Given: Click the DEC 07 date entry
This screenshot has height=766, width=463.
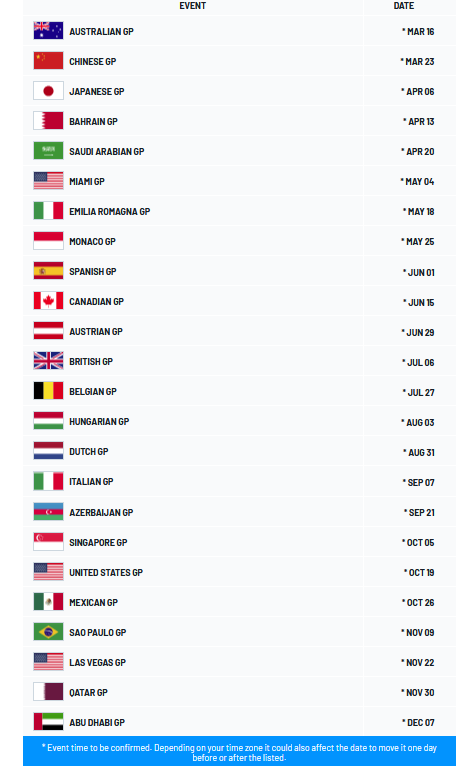Looking at the screenshot, I should coord(418,723).
